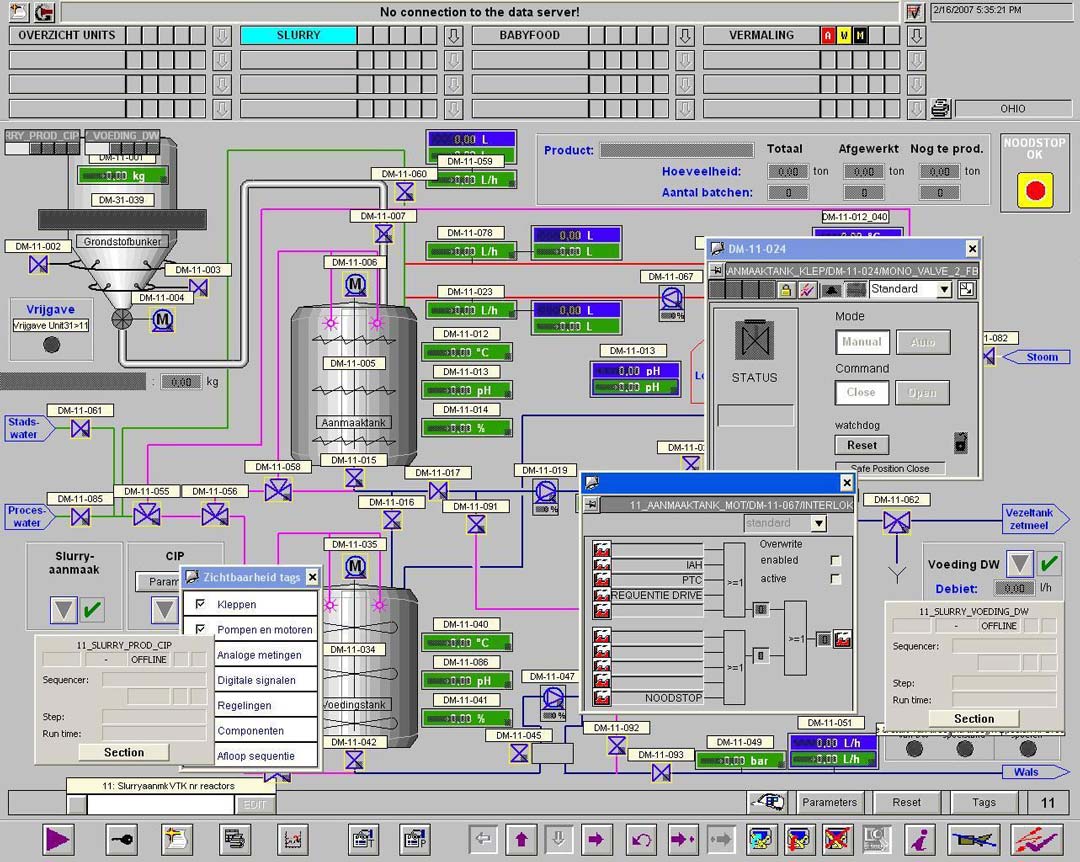Expand the down arrow next to SLURRY tab
Screen dimensions: 1080x862
(x=453, y=36)
